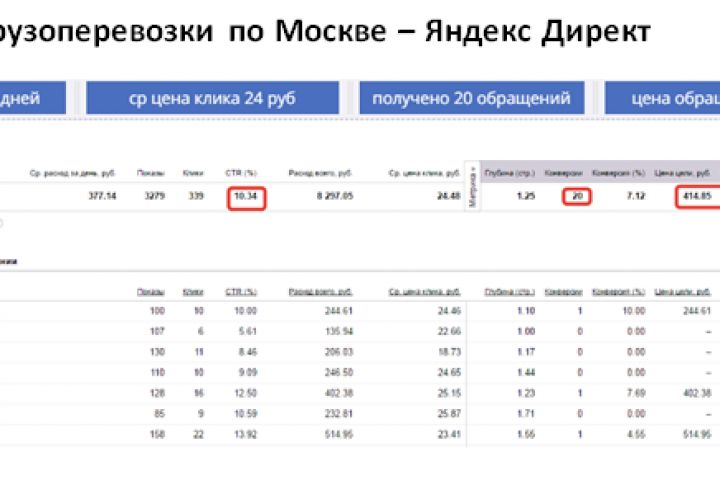This screenshot has width=720, height=480.
Task: Click the total spend value 8 297.05
Action: tap(335, 196)
